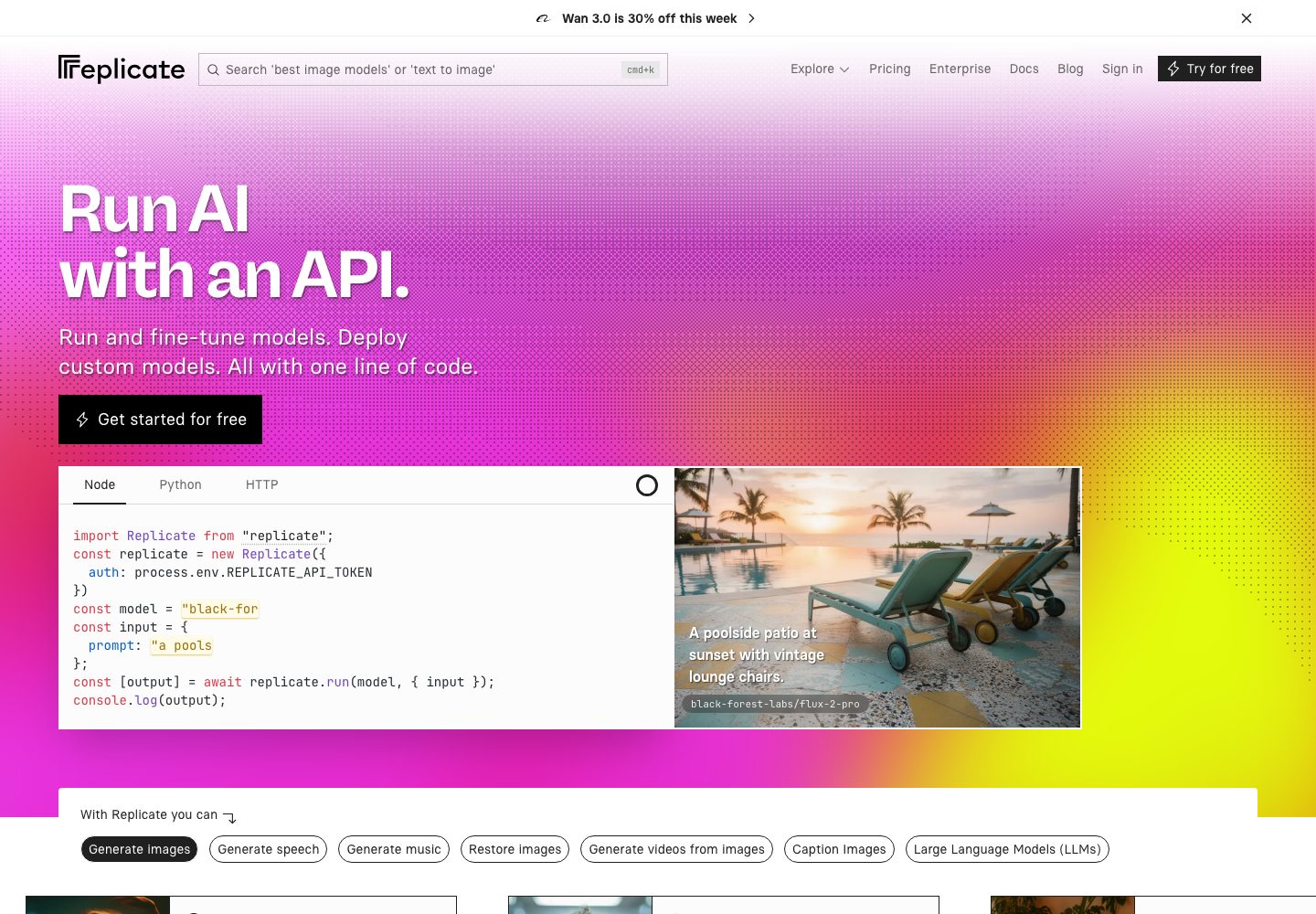Screen dimensions: 1316x914
Task: Click the Wan 3.0 discount announcement text
Action: [650, 18]
